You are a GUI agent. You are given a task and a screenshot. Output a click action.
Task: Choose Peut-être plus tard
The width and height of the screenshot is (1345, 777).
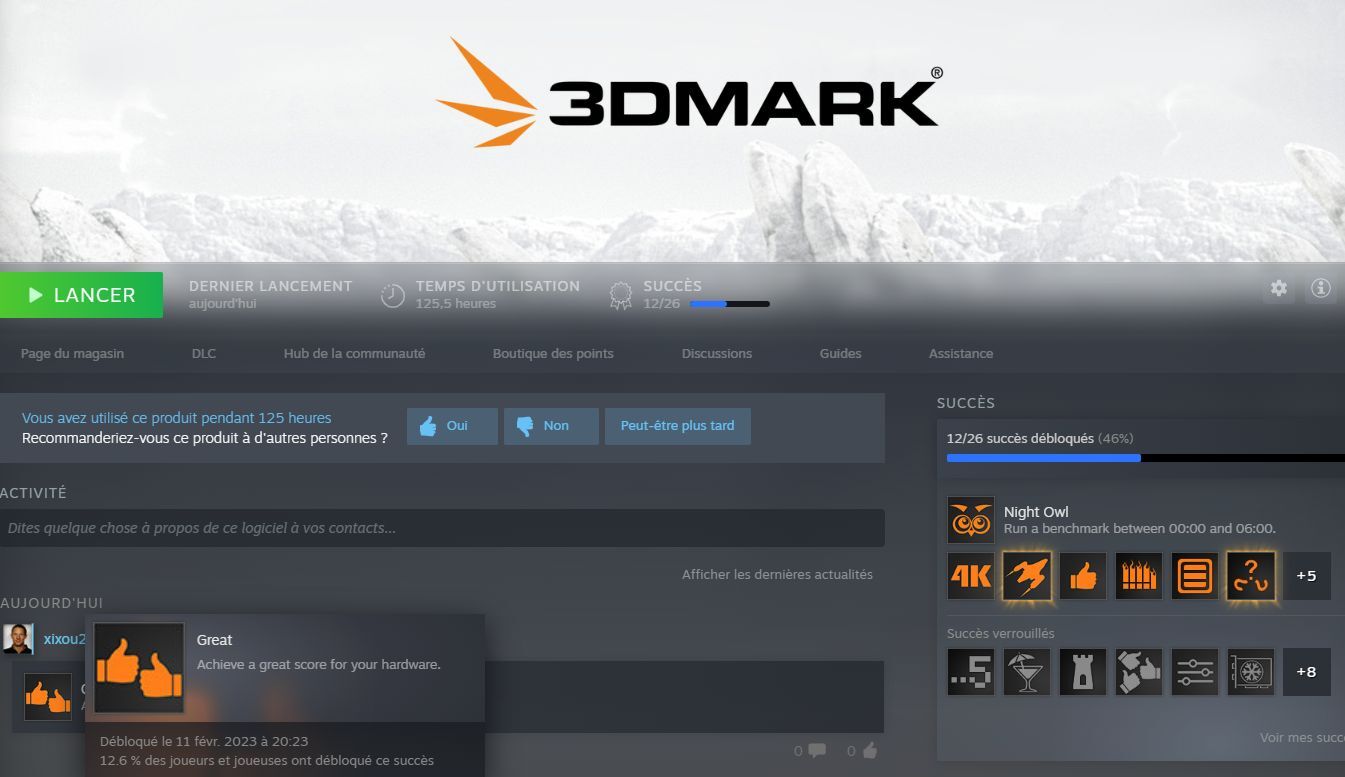(678, 426)
